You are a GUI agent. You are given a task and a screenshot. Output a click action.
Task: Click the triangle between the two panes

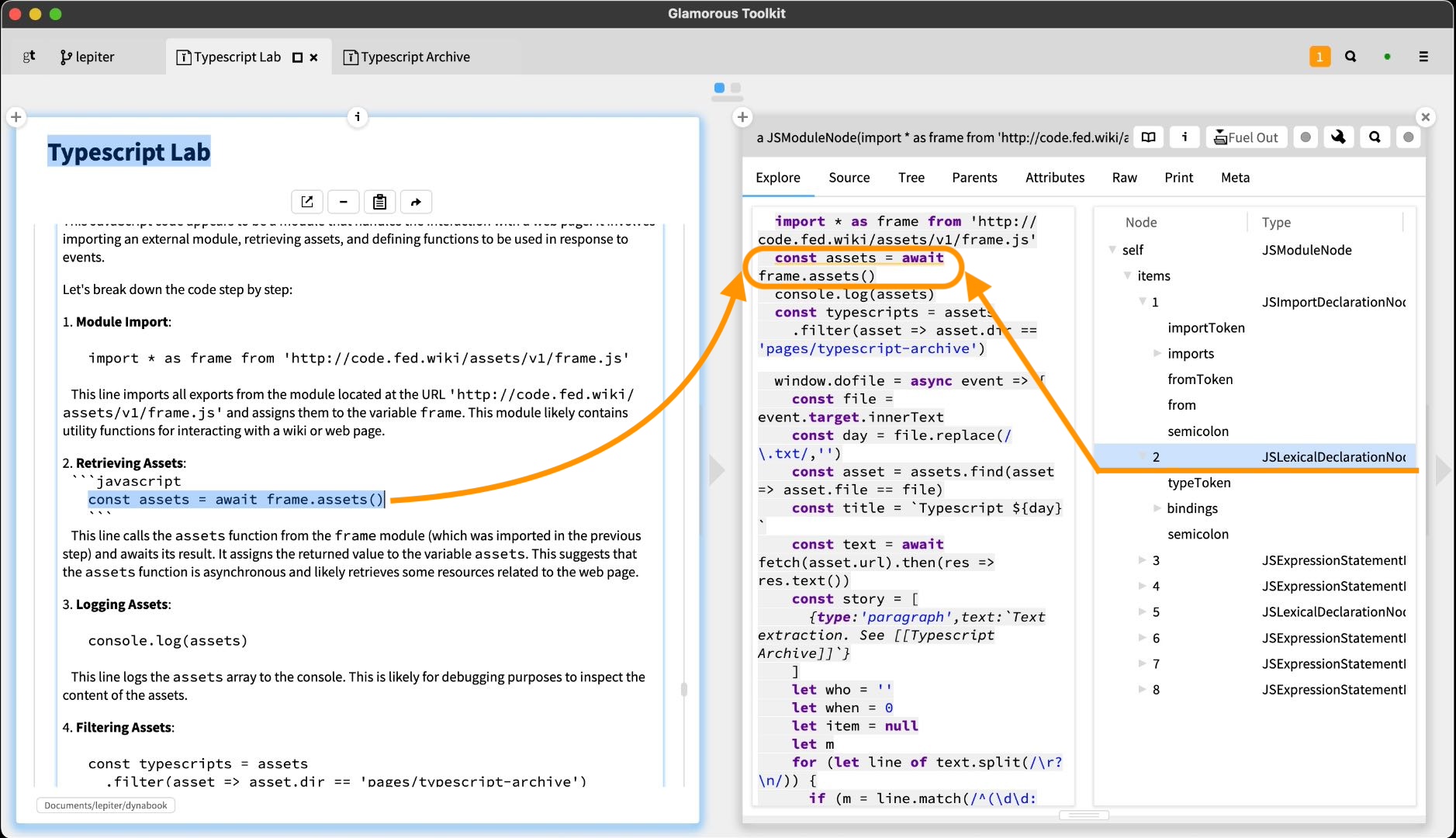tap(717, 469)
